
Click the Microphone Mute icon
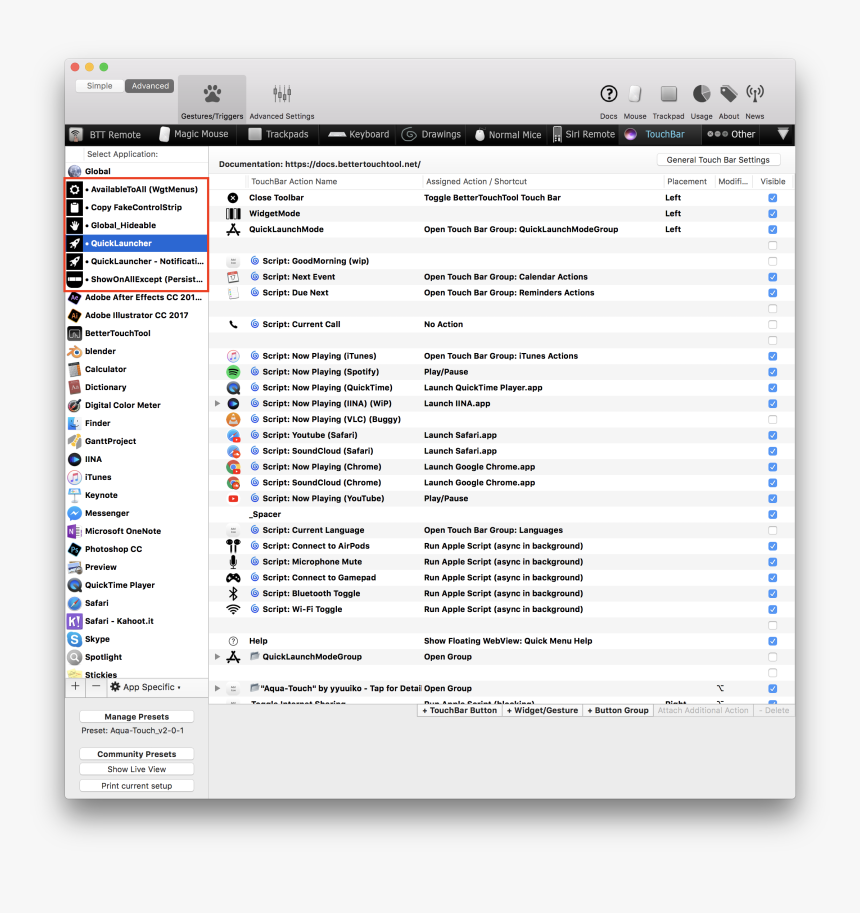point(233,561)
